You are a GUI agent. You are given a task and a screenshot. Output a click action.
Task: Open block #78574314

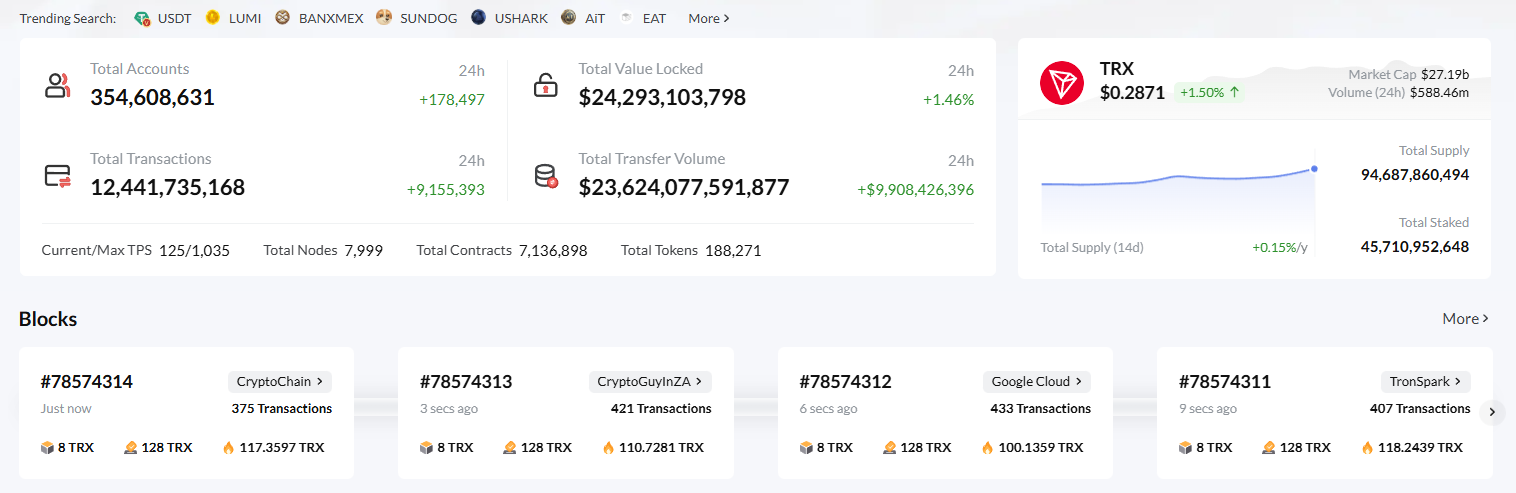87,382
